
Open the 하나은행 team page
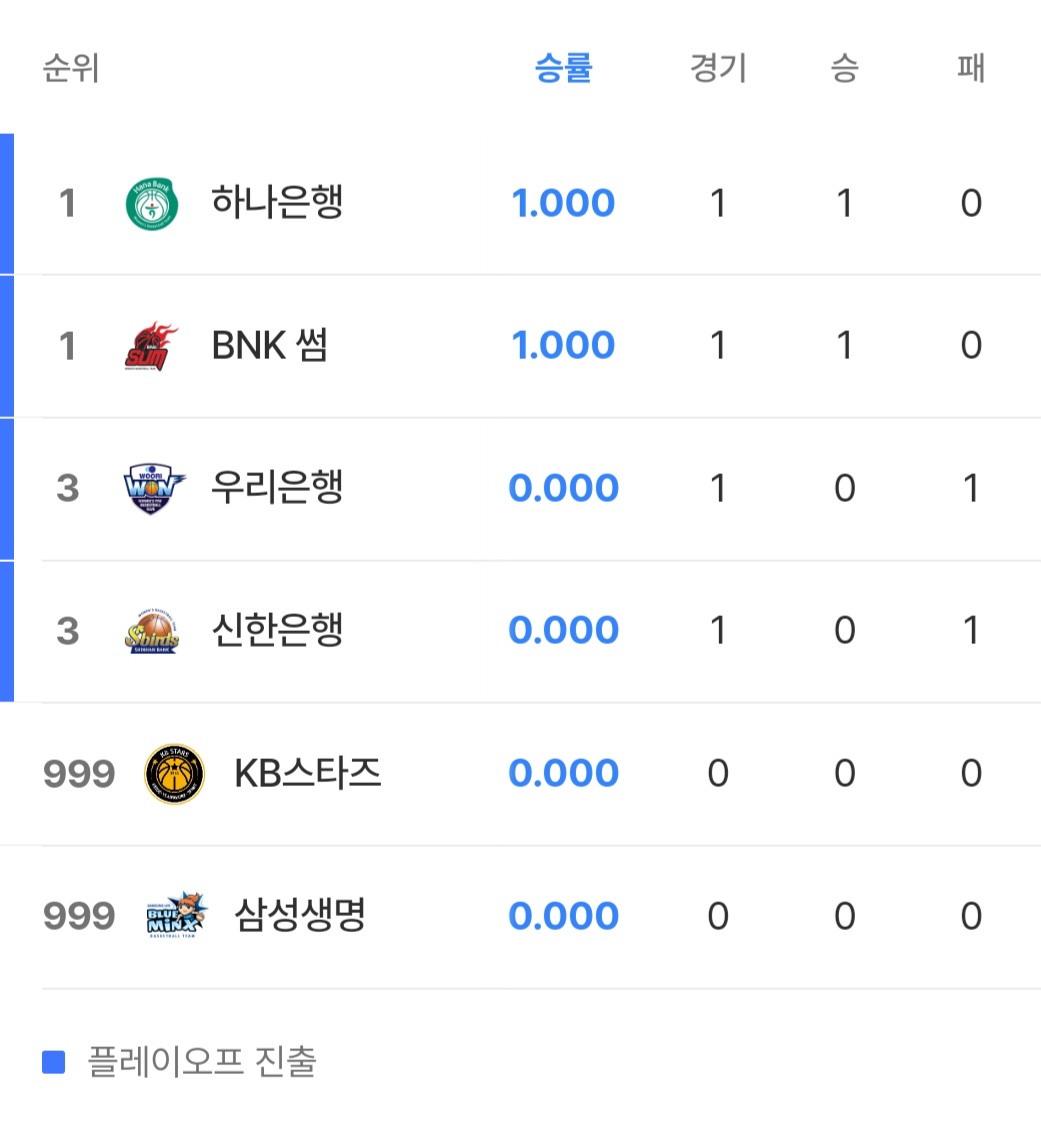pyautogui.click(x=277, y=203)
